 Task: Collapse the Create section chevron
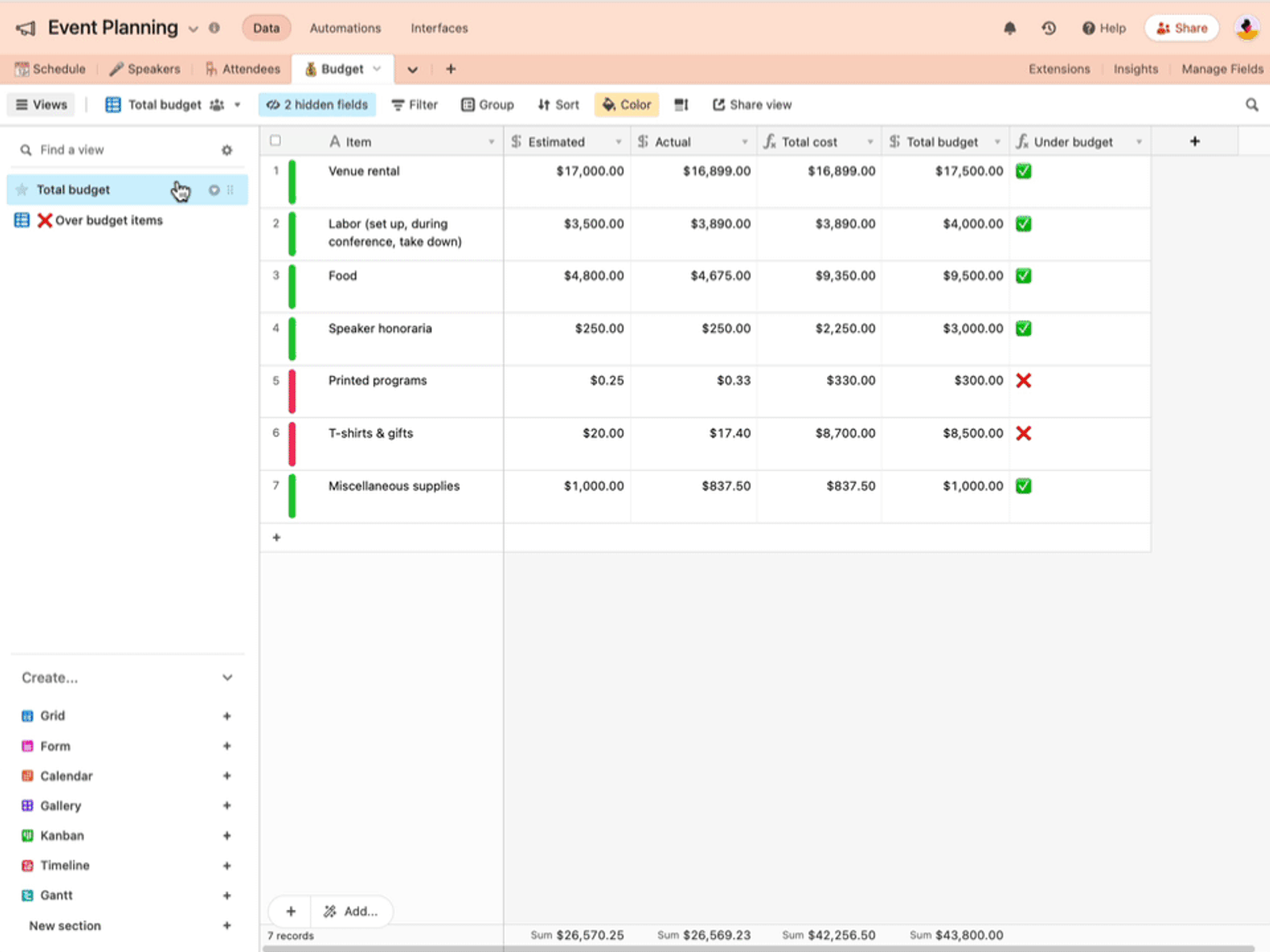pyautogui.click(x=228, y=678)
